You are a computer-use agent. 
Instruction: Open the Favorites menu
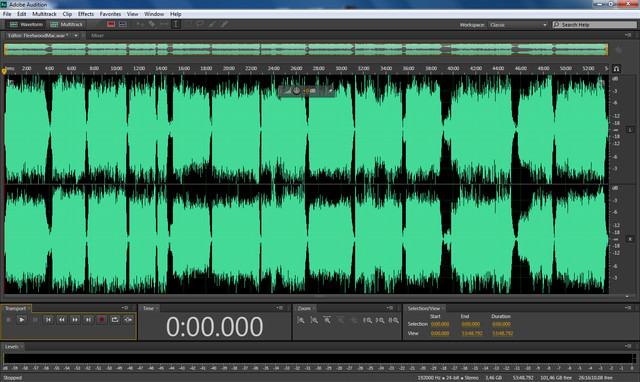tap(110, 14)
